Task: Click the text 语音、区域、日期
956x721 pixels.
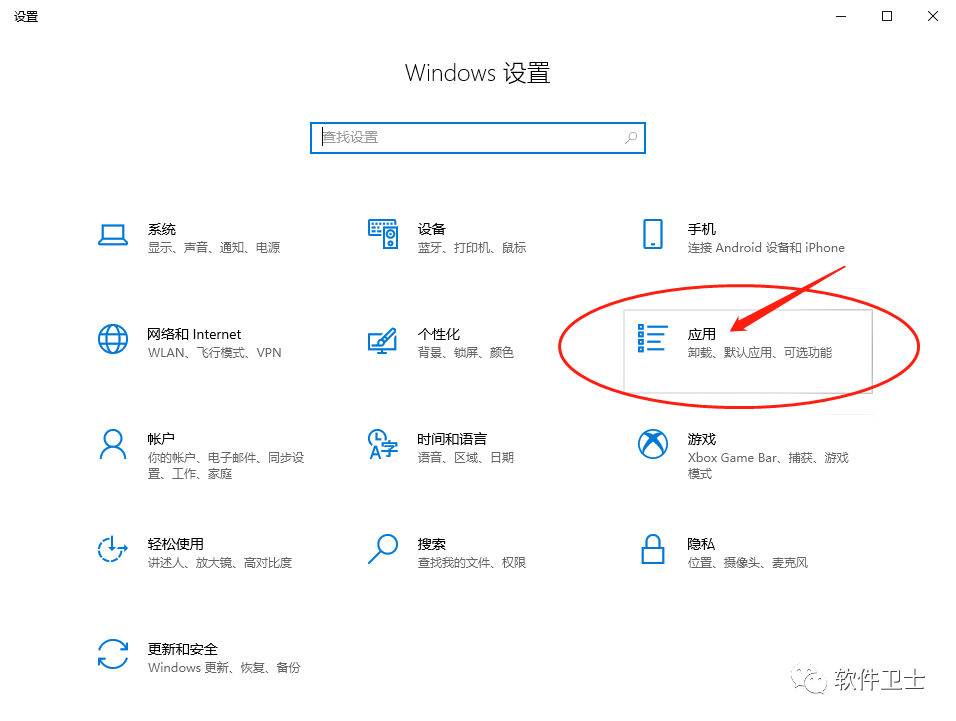Action: click(x=466, y=457)
